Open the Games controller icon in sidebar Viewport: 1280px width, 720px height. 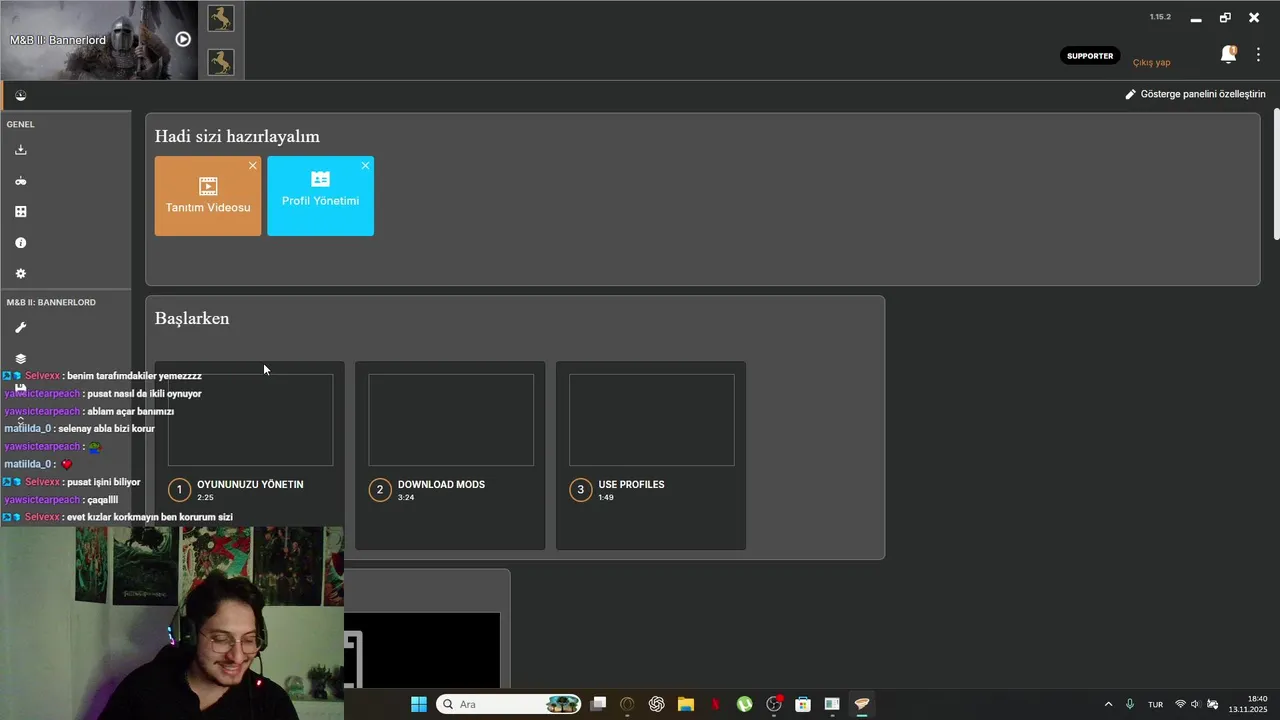point(20,181)
